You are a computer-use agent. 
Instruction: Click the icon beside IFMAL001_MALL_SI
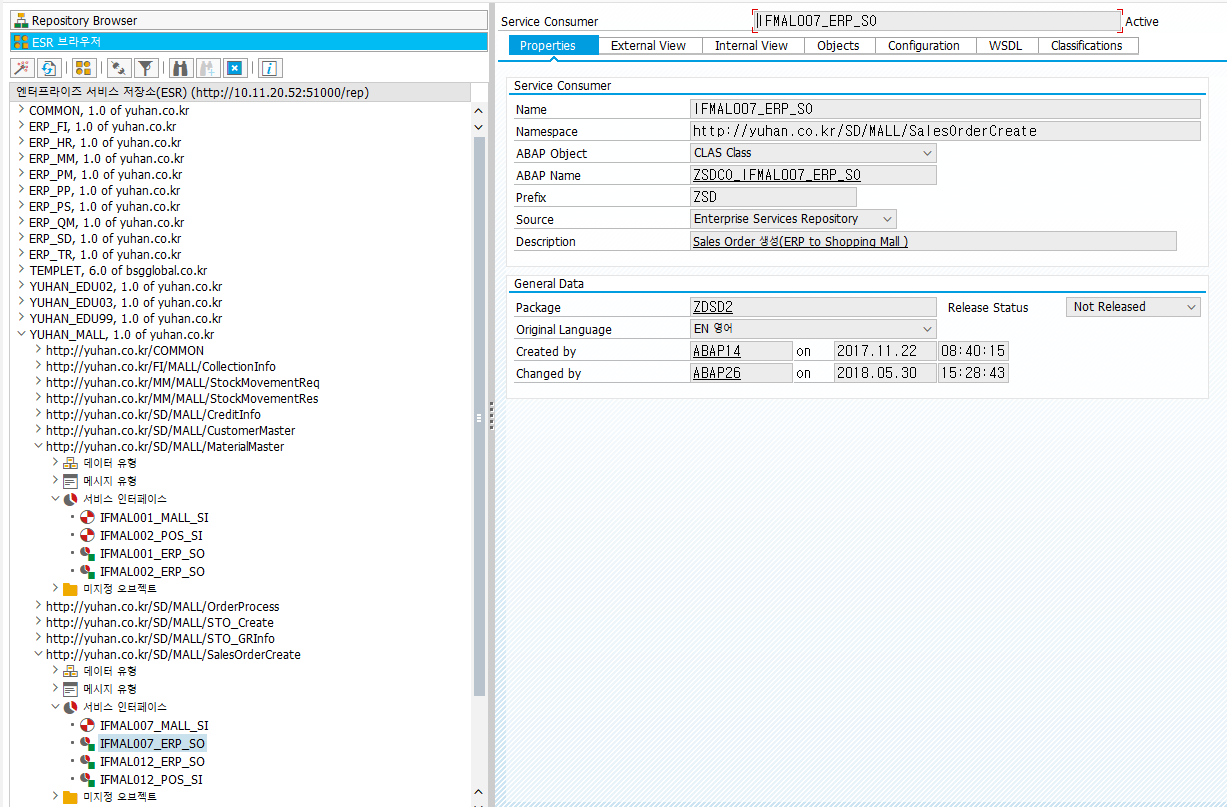[87, 517]
